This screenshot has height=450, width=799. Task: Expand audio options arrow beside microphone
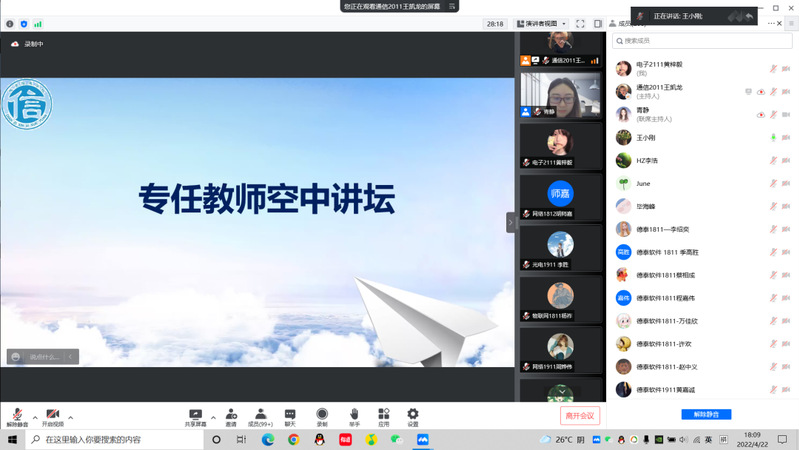point(35,416)
